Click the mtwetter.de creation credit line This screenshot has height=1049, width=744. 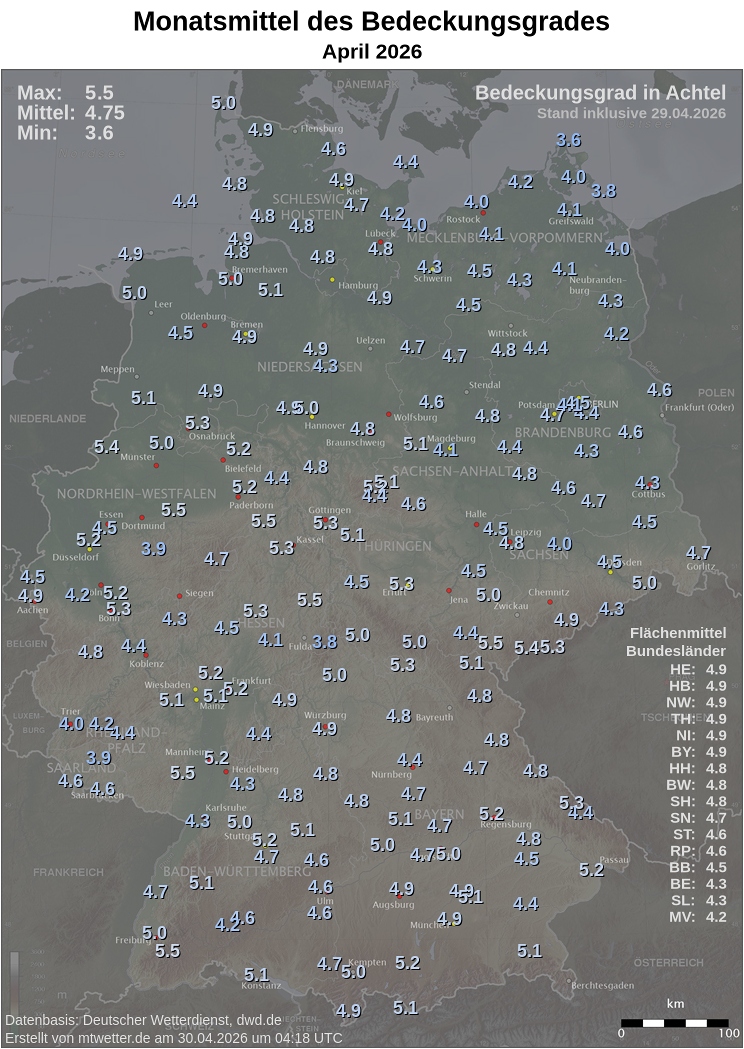point(173,1038)
